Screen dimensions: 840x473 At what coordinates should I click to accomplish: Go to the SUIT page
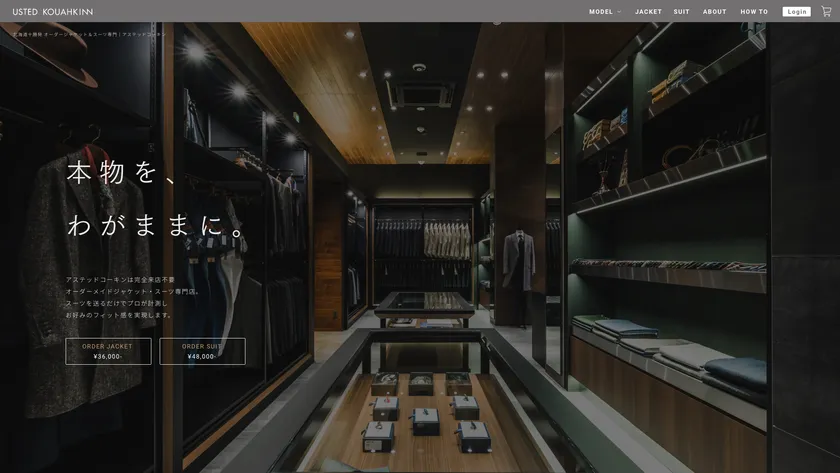tap(681, 11)
